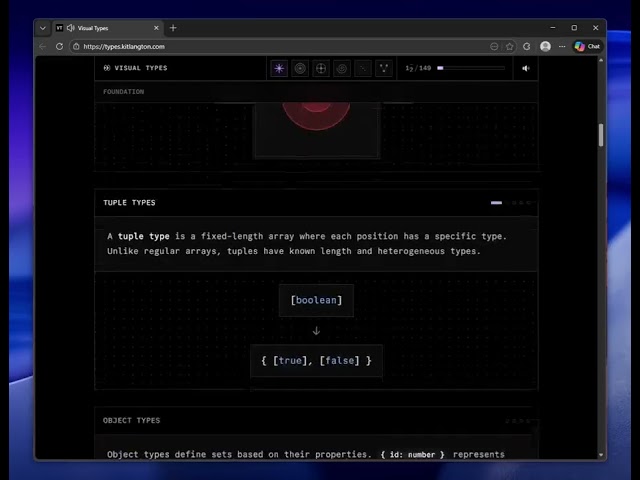The image size is (640, 480).
Task: Click the red circle visualization
Action: pyautogui.click(x=316, y=116)
